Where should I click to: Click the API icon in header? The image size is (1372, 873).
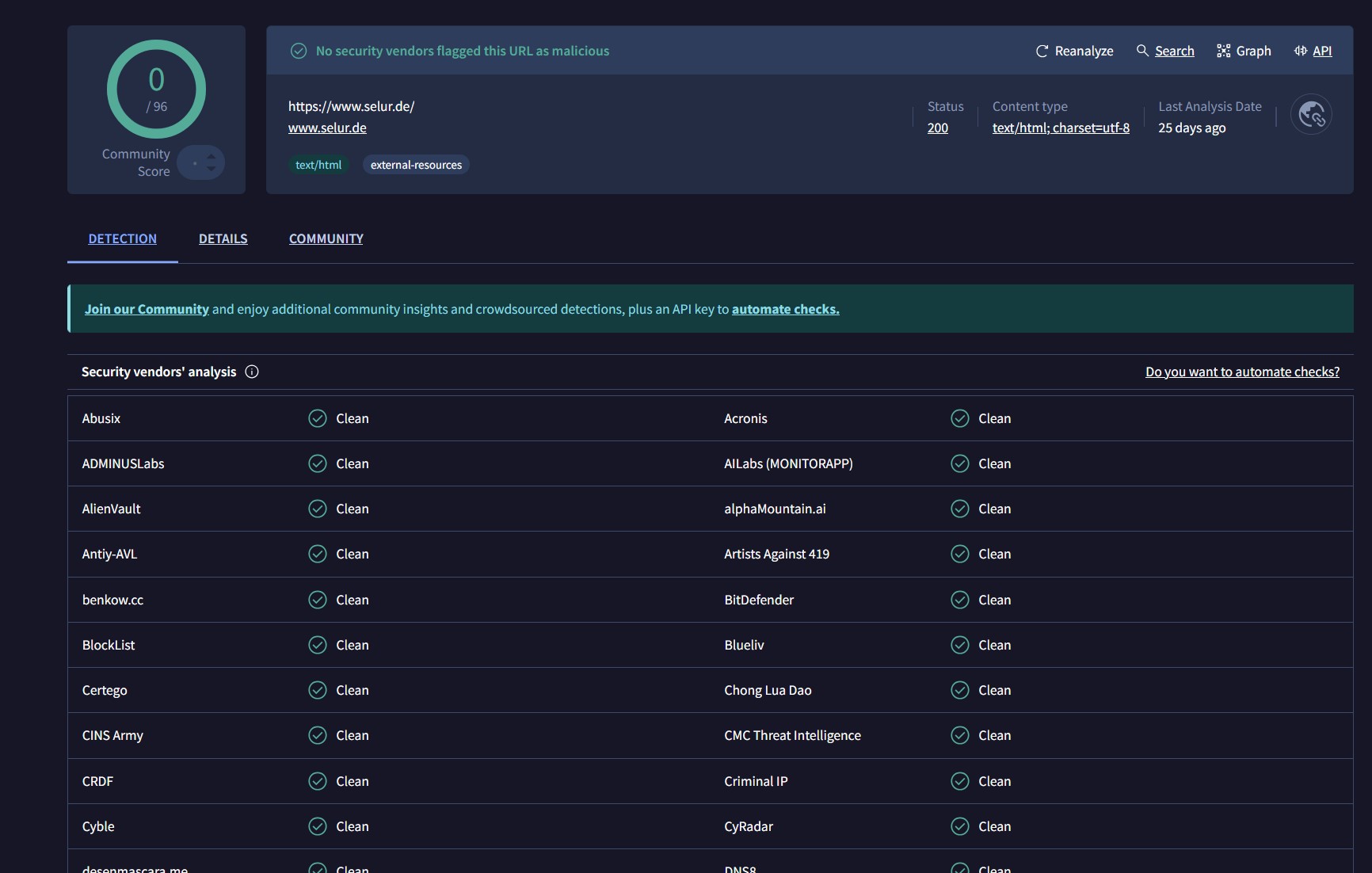1301,51
